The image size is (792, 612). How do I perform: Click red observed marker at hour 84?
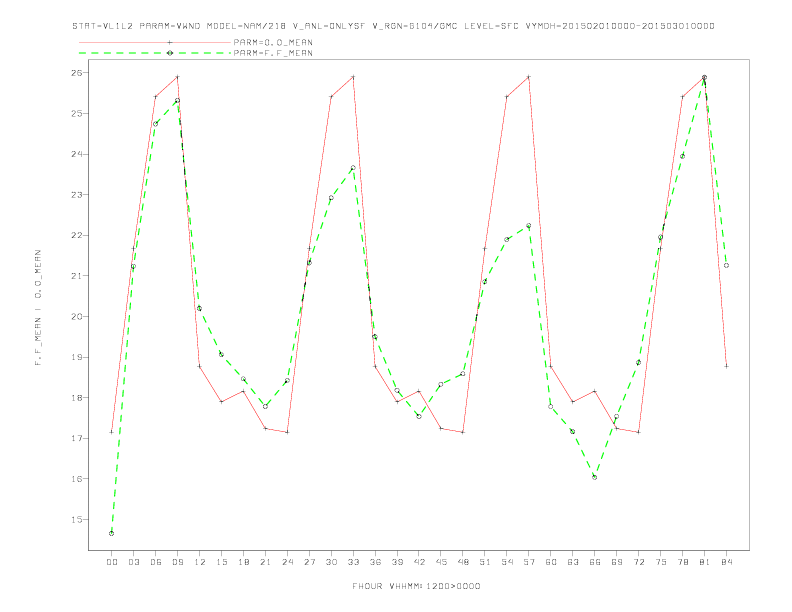[726, 366]
